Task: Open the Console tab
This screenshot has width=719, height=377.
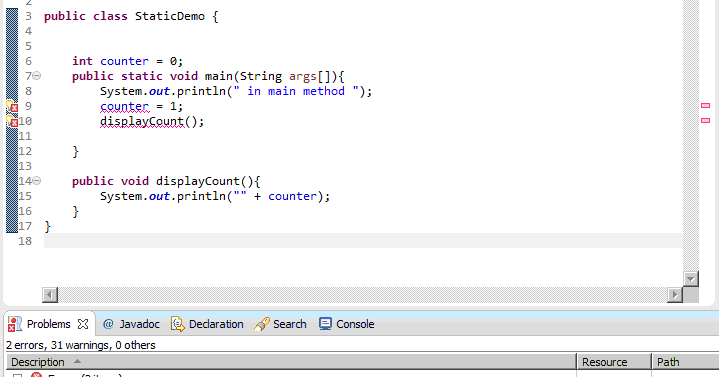Action: pos(355,324)
